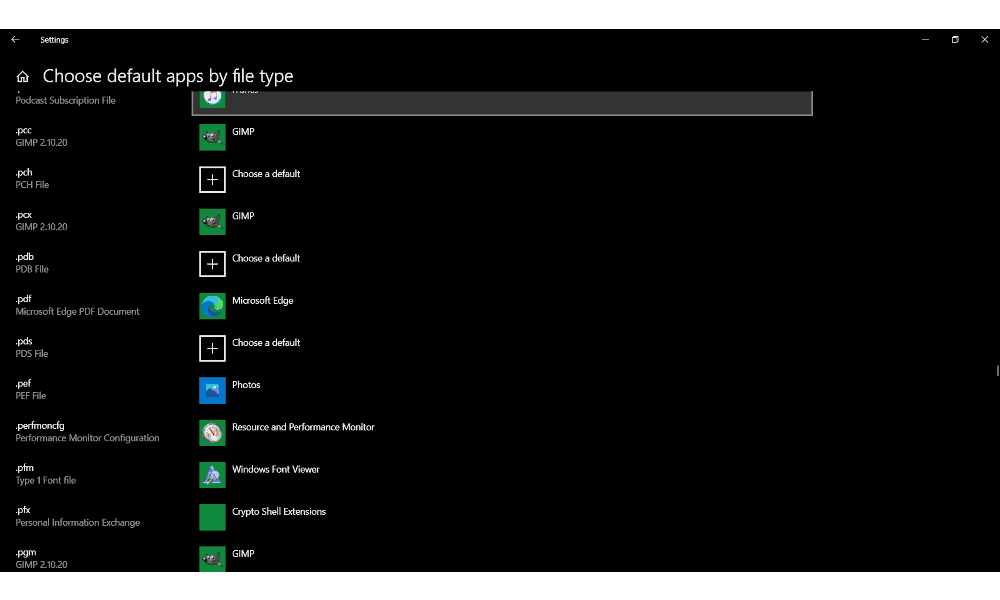Viewport: 1000px width, 600px height.
Task: Select the Podcast Subscription File label
Action: click(66, 100)
